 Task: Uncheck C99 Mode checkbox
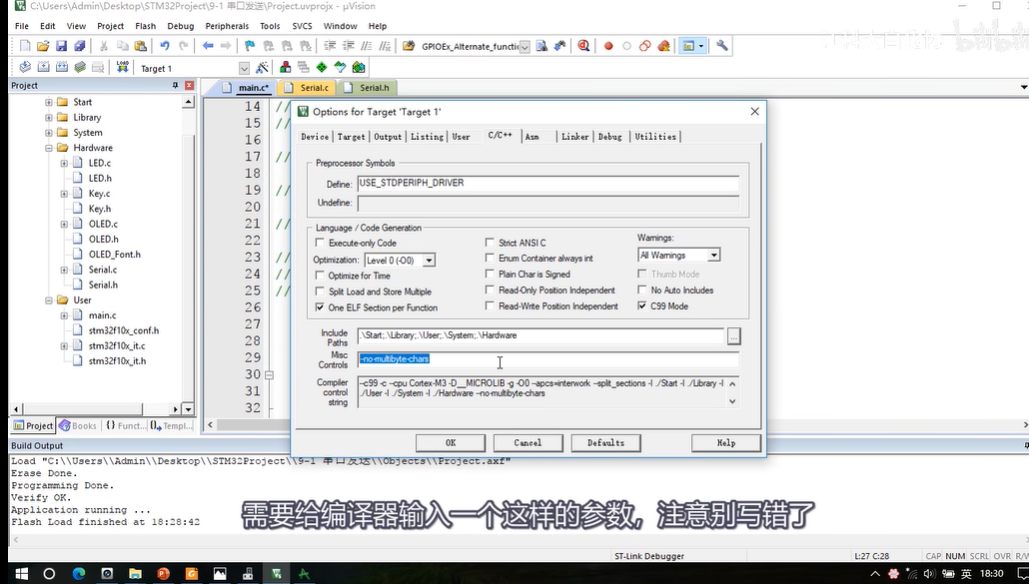(x=642, y=306)
